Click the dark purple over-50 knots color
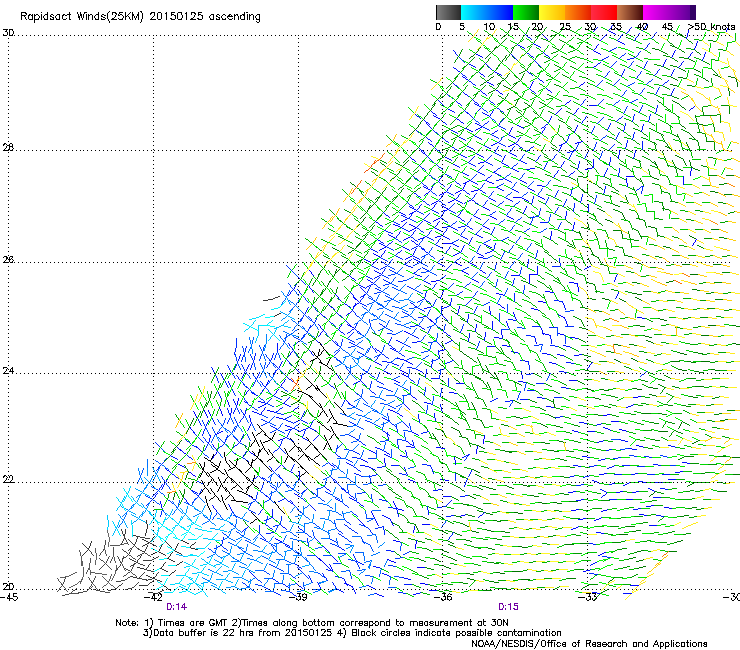Viewport: 740px width, 650px height. (x=692, y=12)
